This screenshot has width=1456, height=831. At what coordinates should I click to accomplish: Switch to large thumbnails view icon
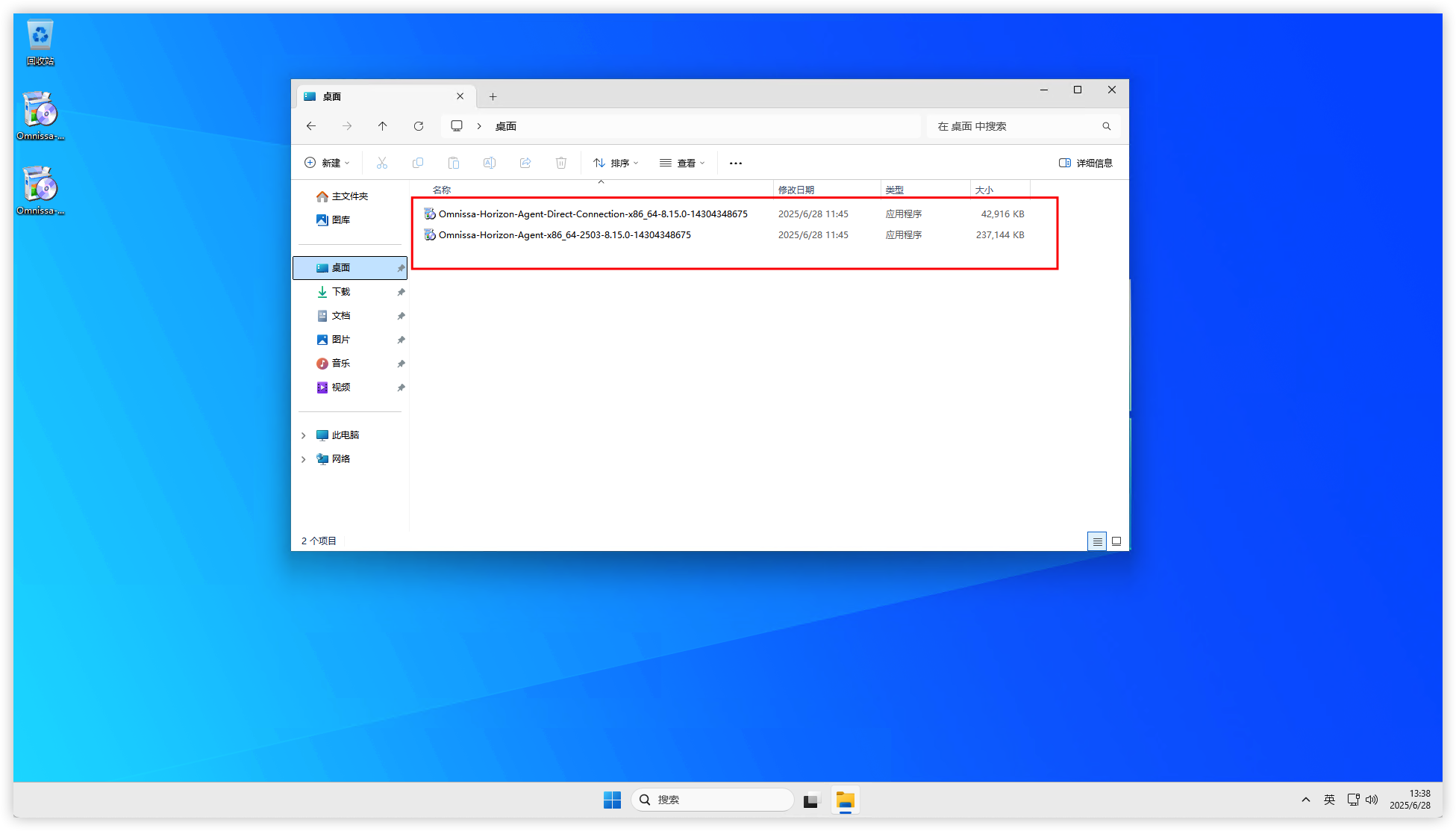(x=1116, y=541)
